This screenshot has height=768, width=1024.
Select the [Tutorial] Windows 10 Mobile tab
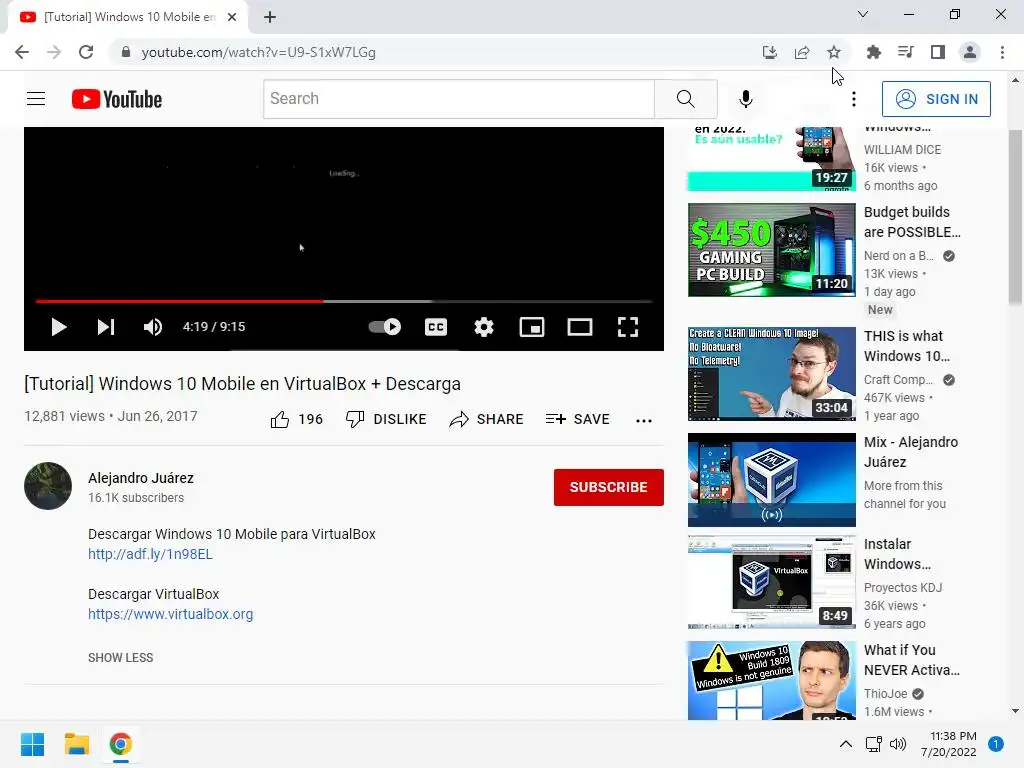(x=128, y=18)
